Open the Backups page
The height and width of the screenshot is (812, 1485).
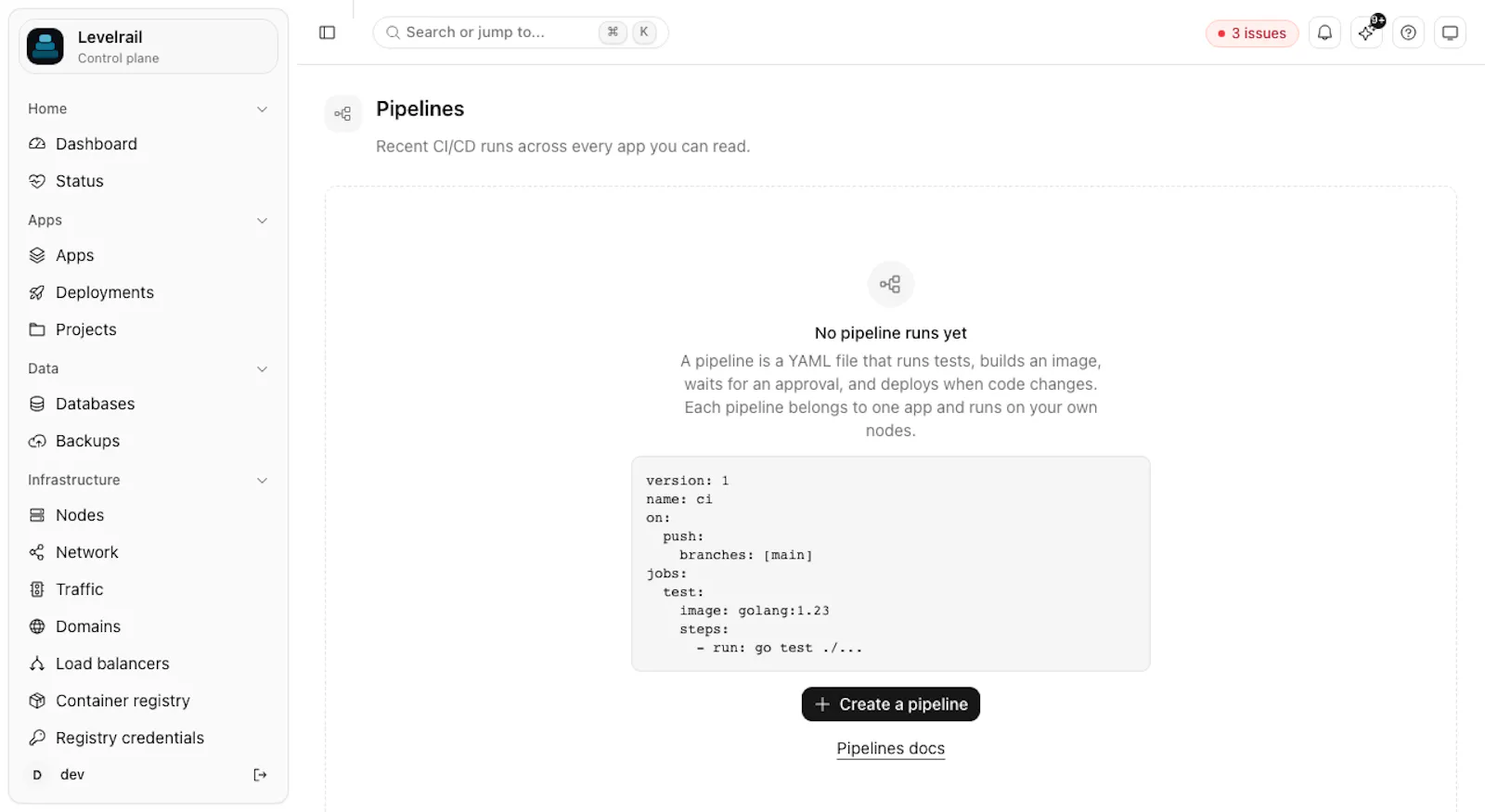(x=148, y=441)
